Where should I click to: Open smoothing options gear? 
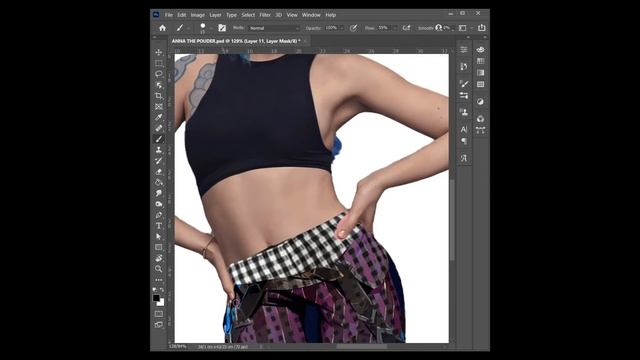click(x=438, y=28)
